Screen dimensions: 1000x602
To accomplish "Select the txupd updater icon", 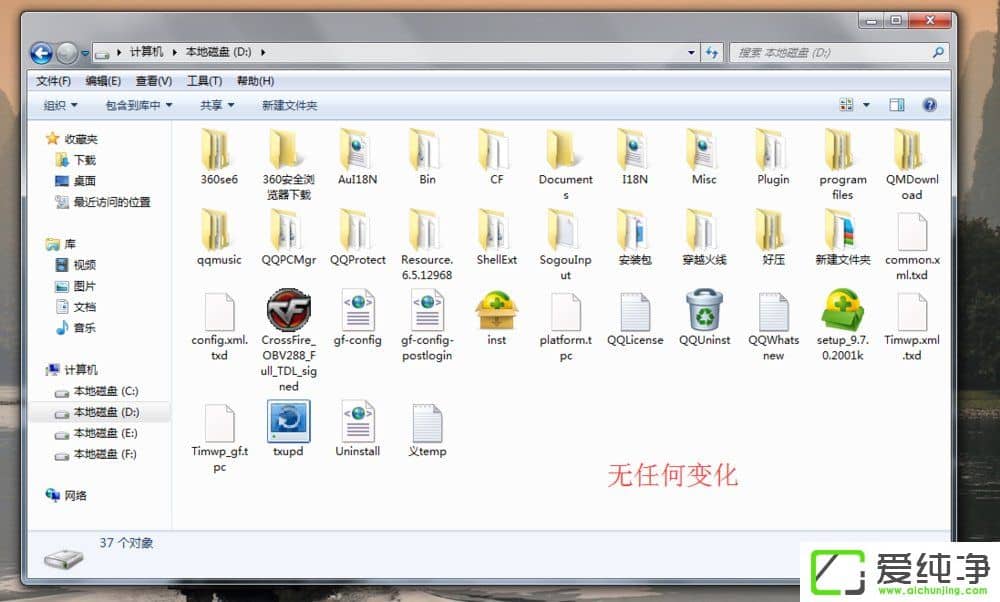I will coord(288,421).
